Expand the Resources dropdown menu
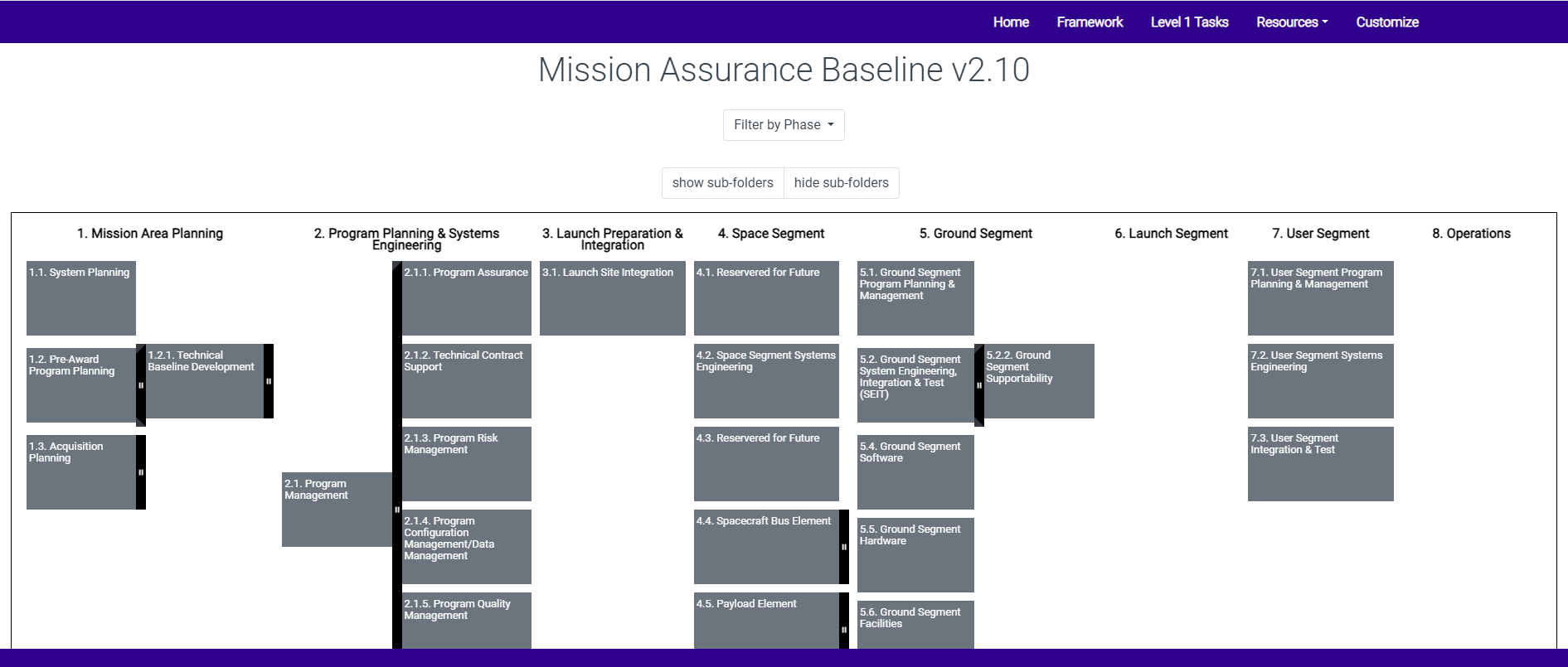This screenshot has width=1568, height=667. pos(1292,22)
